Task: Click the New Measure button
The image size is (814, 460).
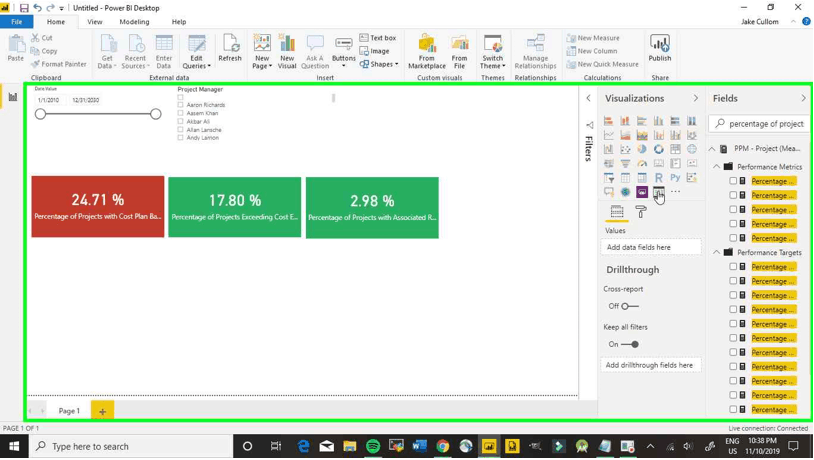Action: pos(593,38)
